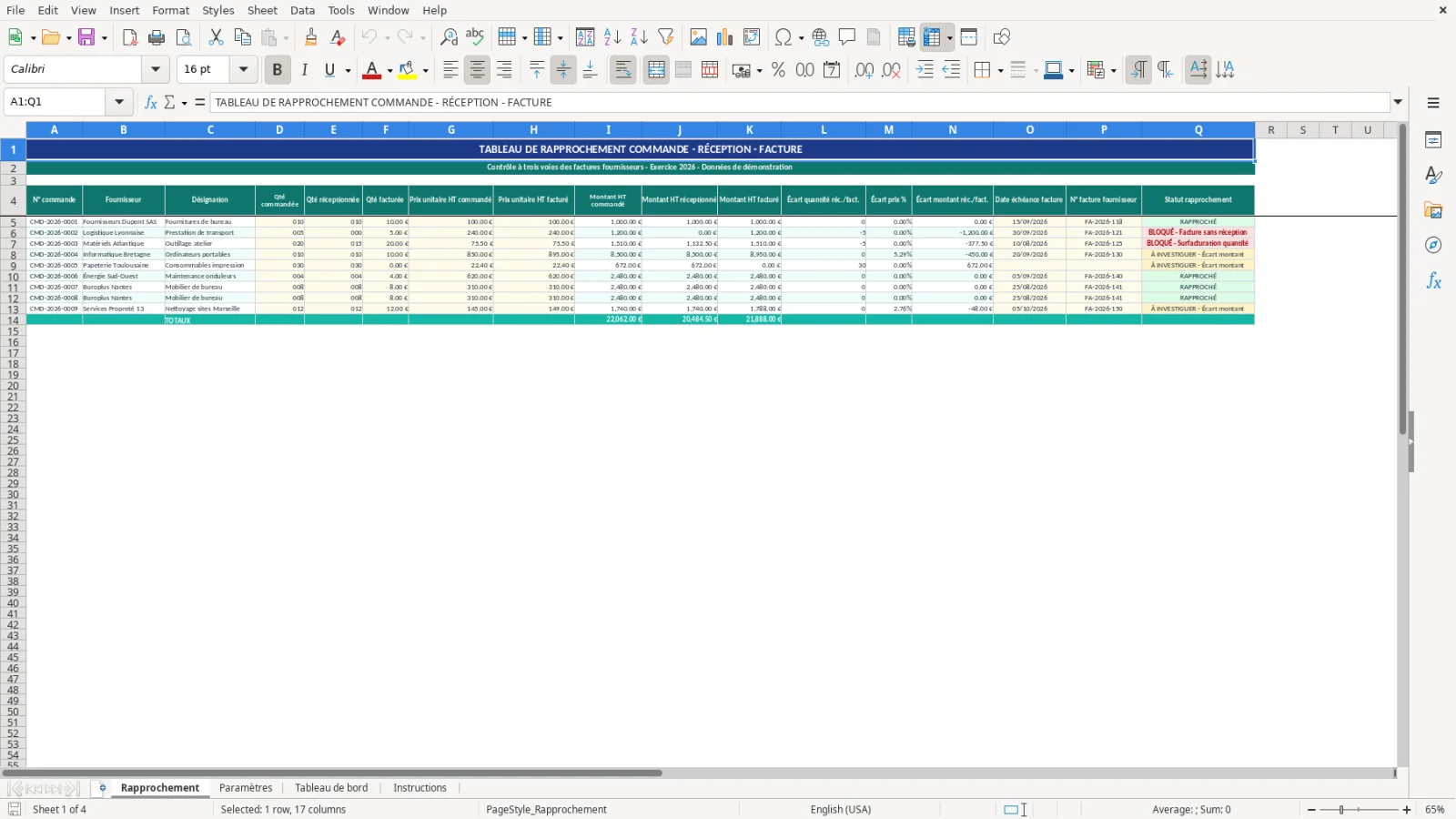Format as Percent icon

(x=778, y=70)
